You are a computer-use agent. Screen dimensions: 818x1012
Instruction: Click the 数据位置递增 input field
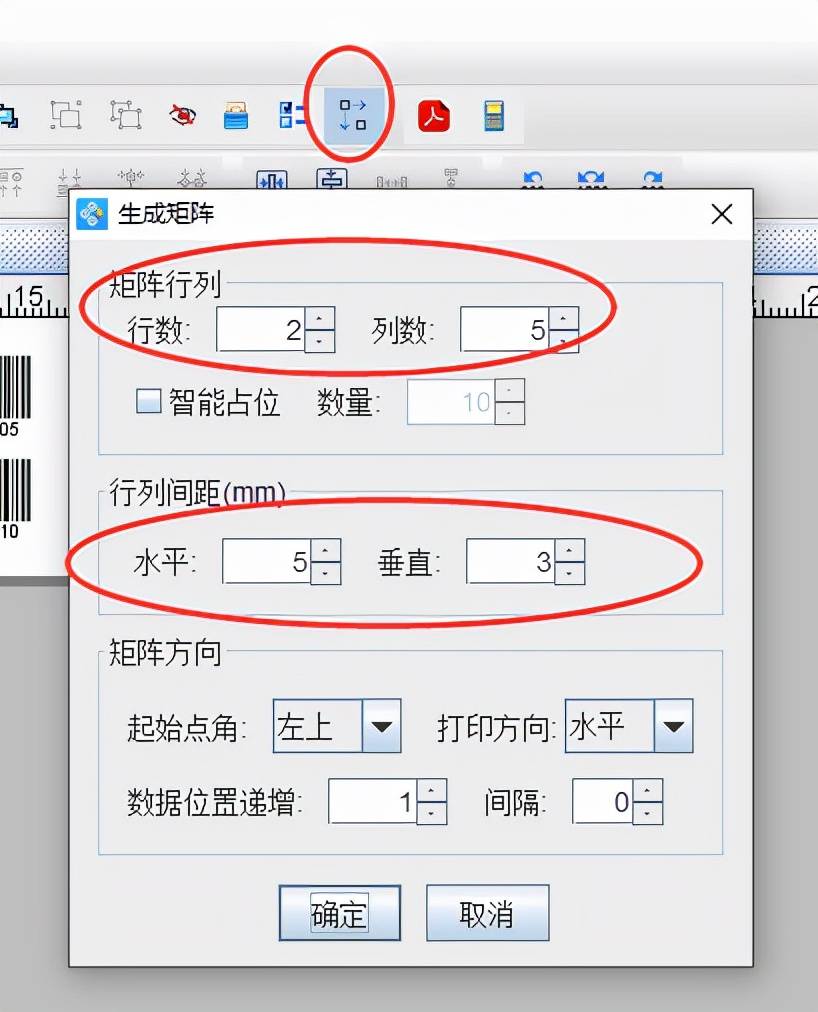point(374,802)
